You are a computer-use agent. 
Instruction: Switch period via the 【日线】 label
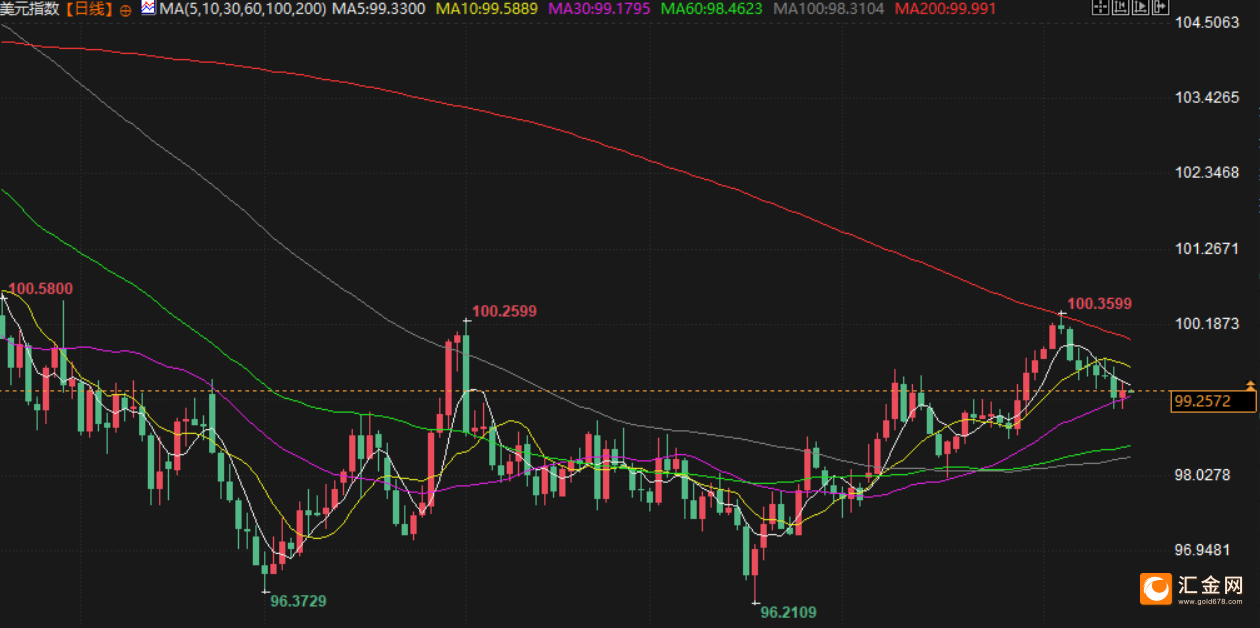click(91, 9)
